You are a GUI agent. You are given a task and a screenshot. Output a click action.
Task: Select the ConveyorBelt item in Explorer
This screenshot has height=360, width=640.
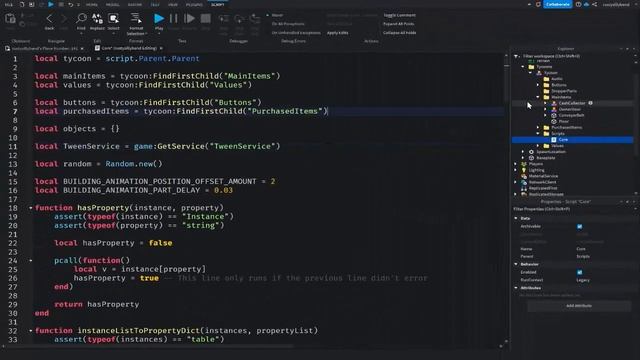click(x=571, y=116)
